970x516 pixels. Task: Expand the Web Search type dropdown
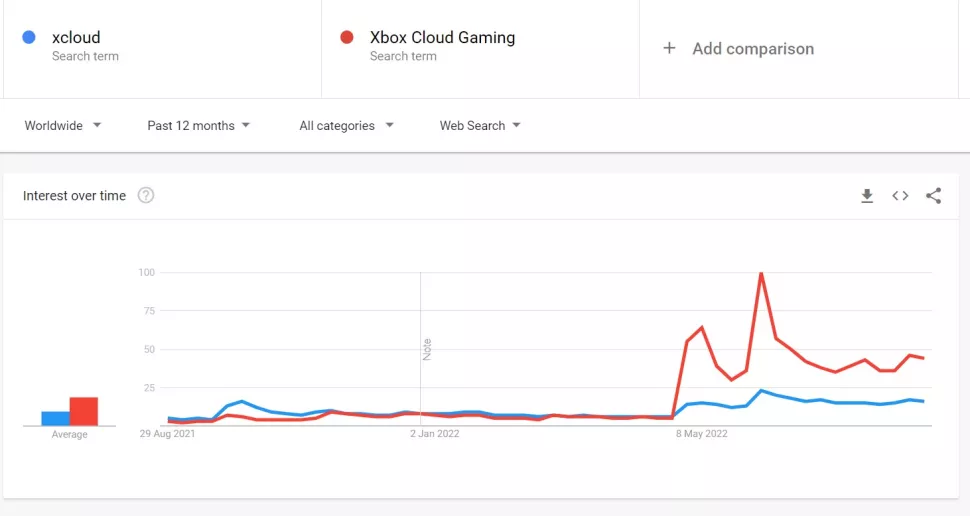point(480,126)
